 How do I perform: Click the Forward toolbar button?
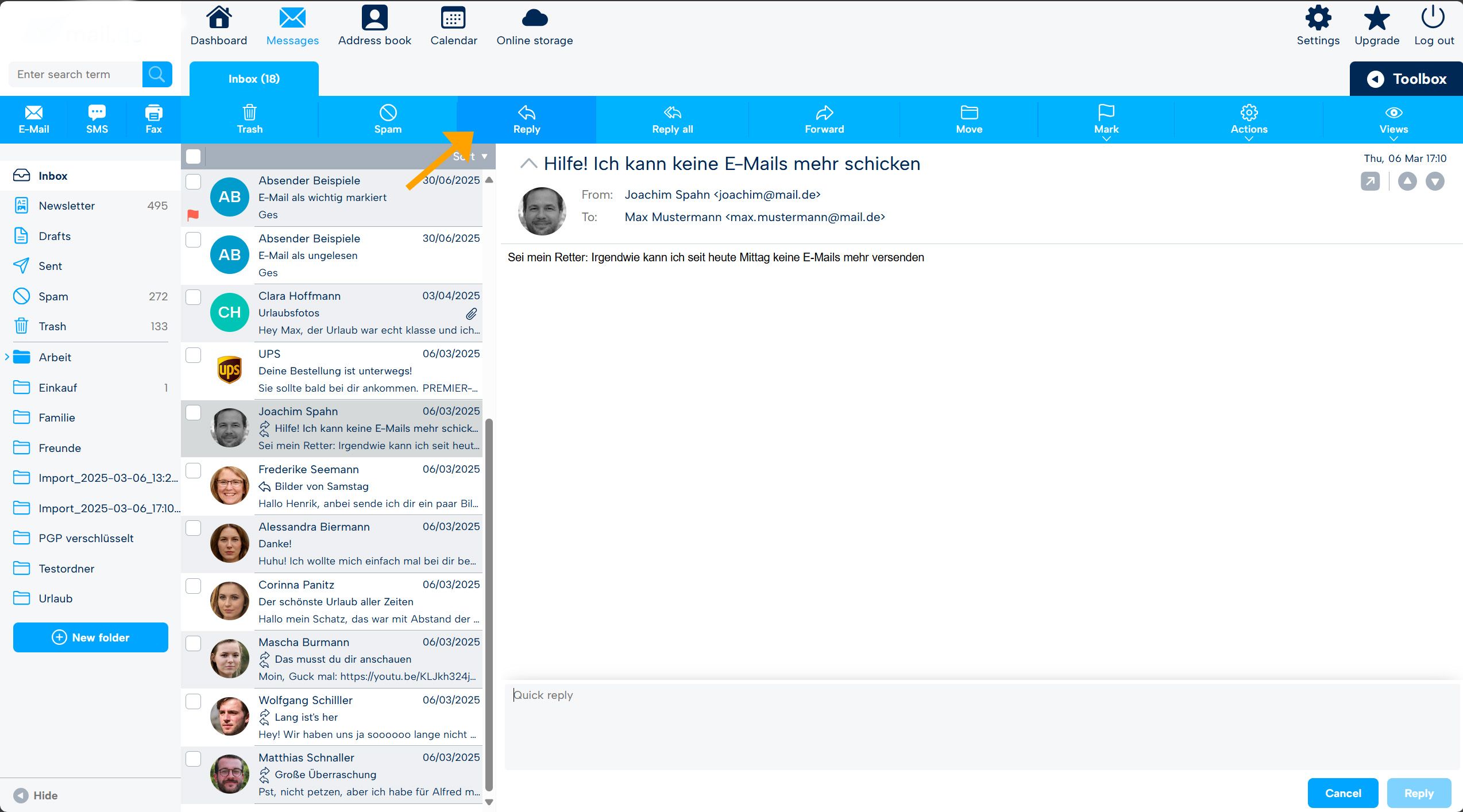coord(824,119)
